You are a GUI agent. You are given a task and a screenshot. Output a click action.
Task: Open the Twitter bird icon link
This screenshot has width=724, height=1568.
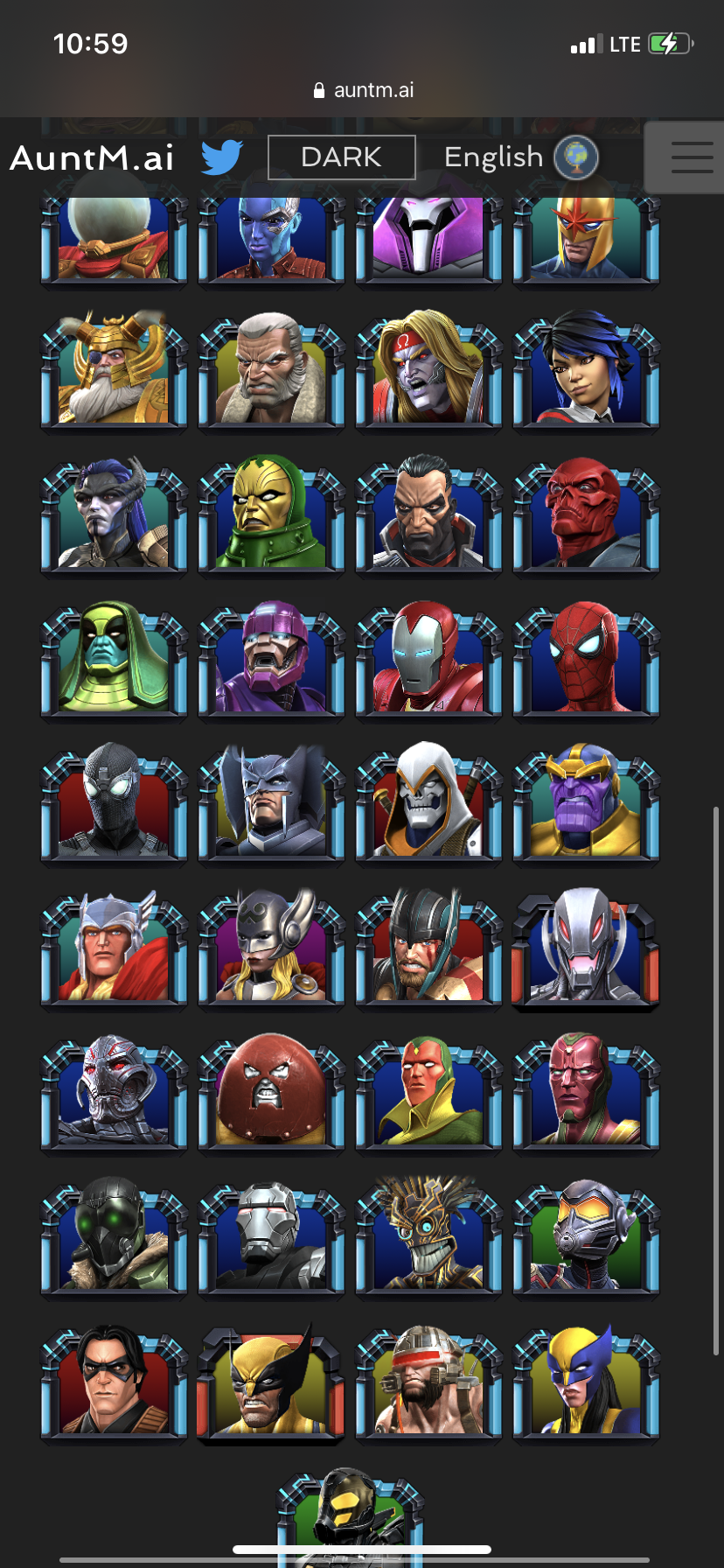coord(222,157)
